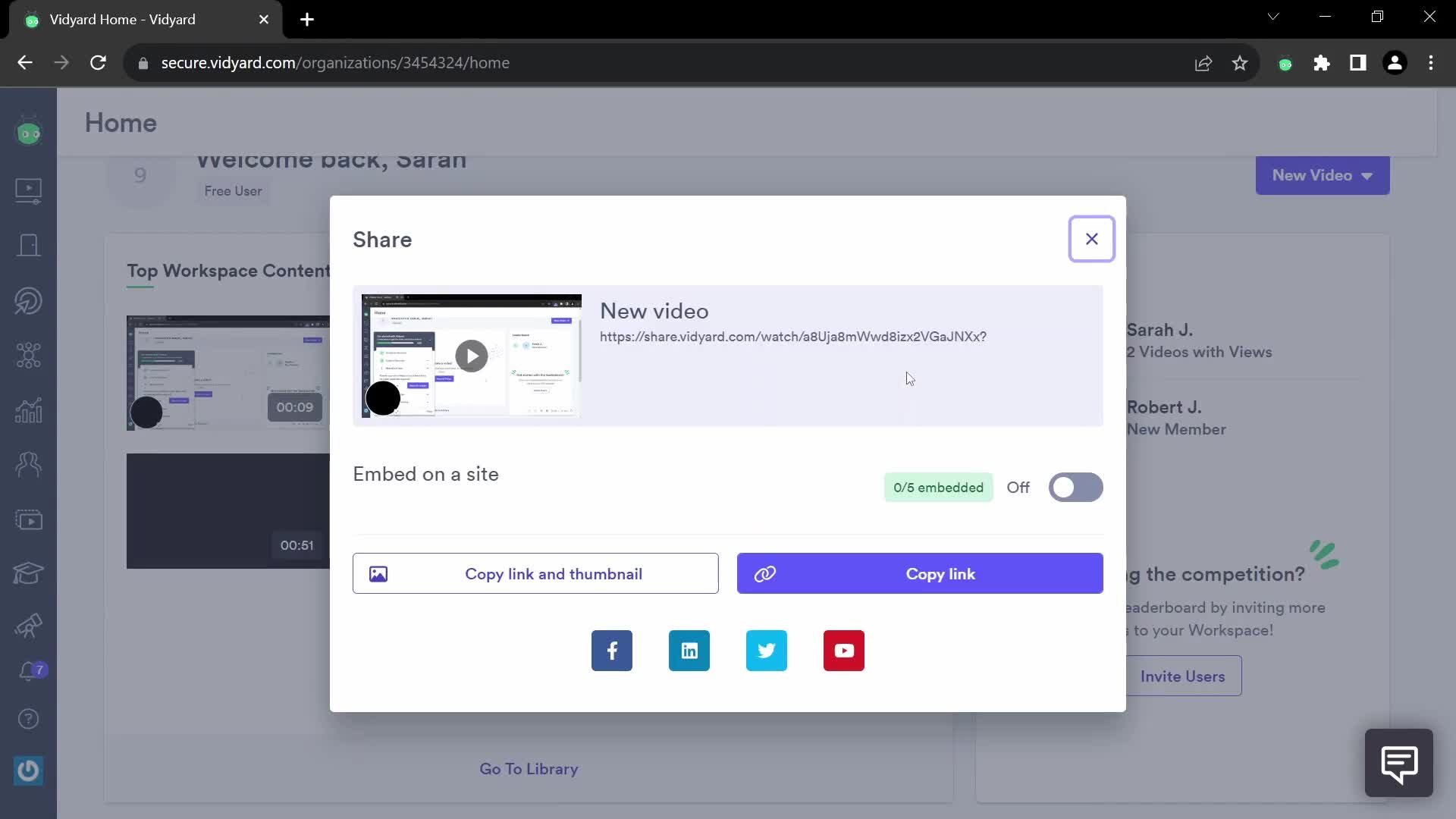Click Sarah J. leaderboard entry
This screenshot has width=1456, height=819.
(x=1198, y=340)
